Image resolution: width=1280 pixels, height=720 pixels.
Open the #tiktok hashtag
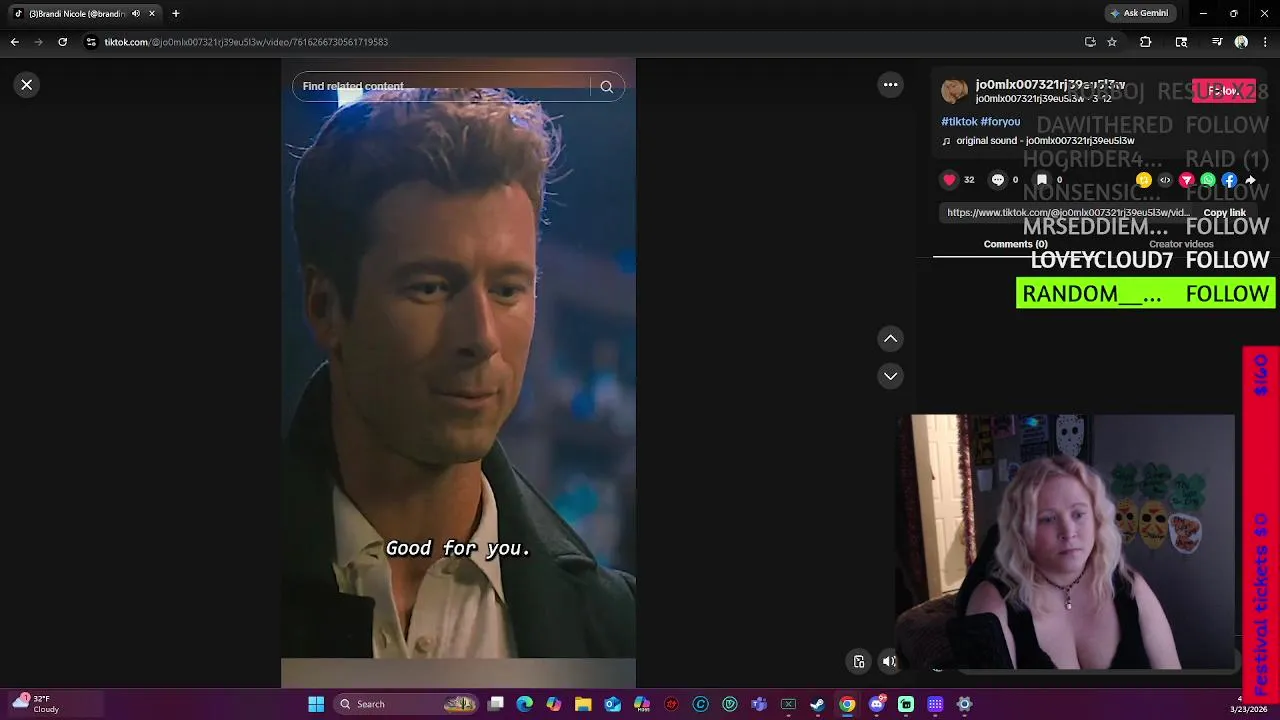click(x=959, y=122)
